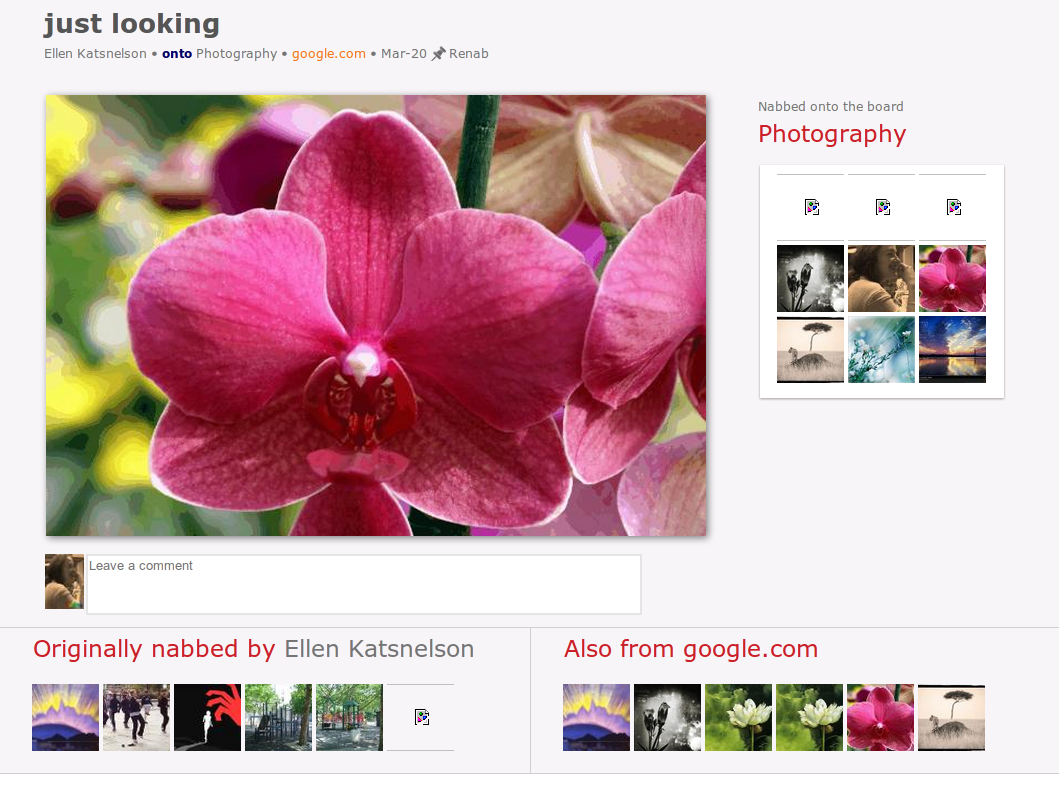The height and width of the screenshot is (801, 1059).
Task: Open the woman portrait thumbnail in the board
Action: [x=881, y=278]
